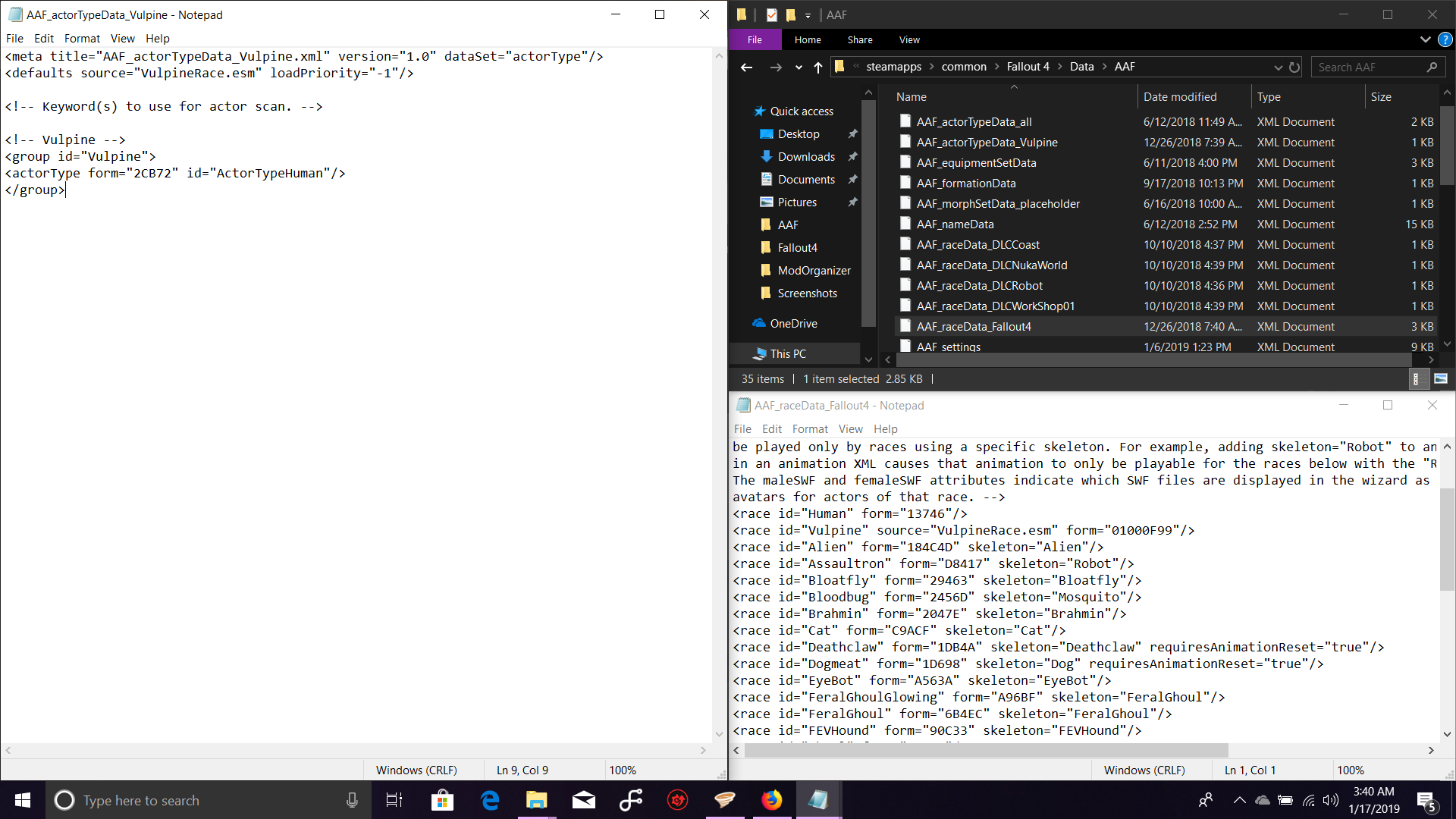Click Cortana microphone icon
This screenshot has height=819, width=1456.
pos(352,800)
